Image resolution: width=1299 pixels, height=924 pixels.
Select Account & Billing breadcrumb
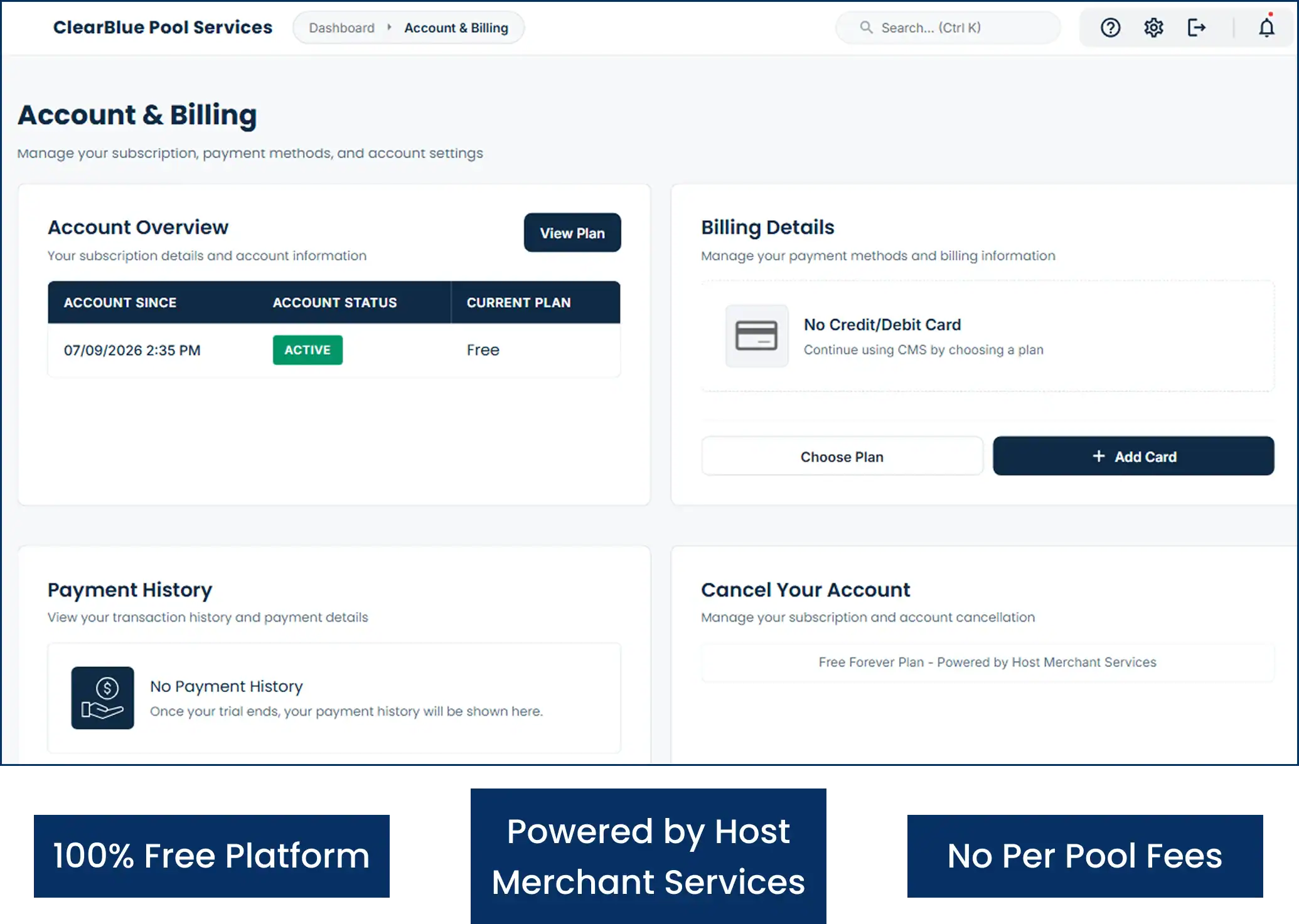tap(456, 28)
